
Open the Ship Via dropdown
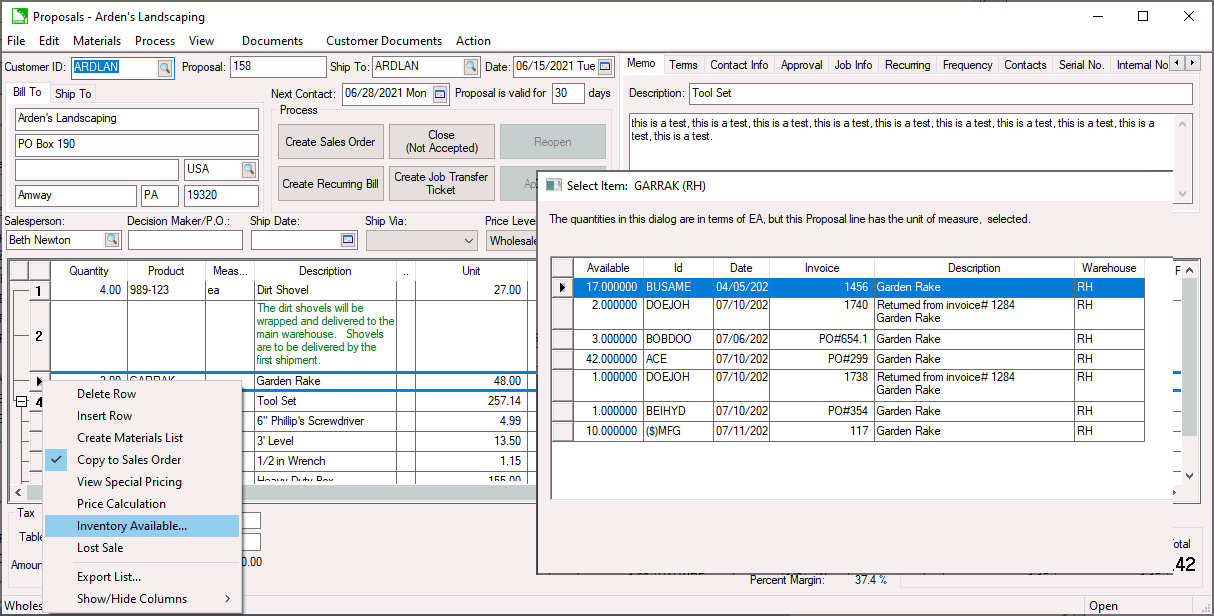(469, 241)
